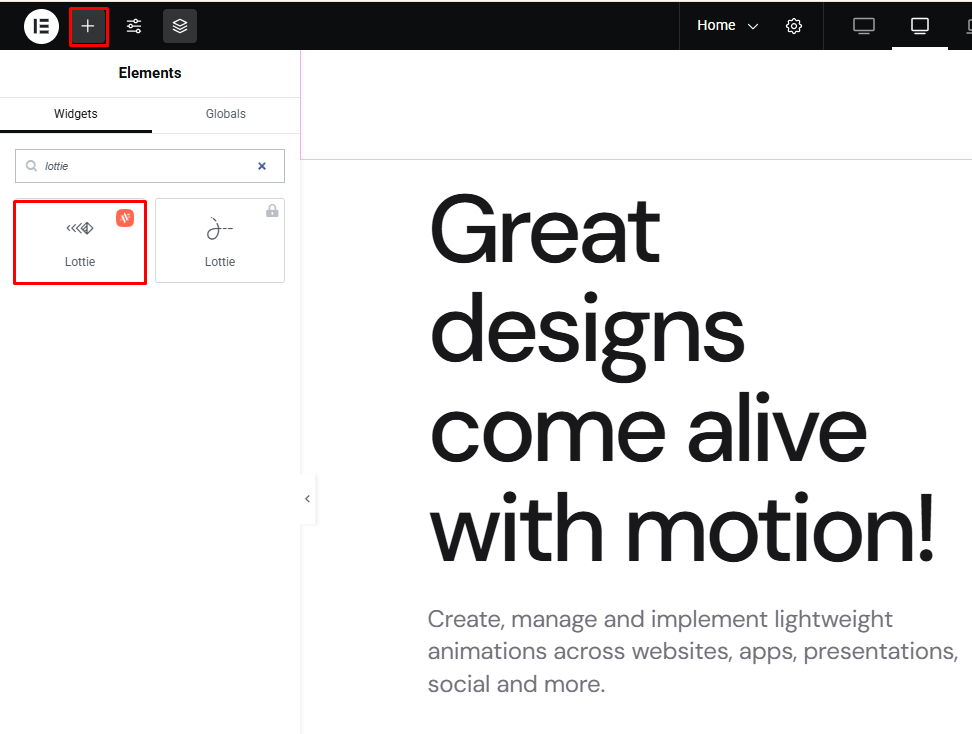Open the Add Element plus button
The image size is (972, 734).
click(88, 26)
